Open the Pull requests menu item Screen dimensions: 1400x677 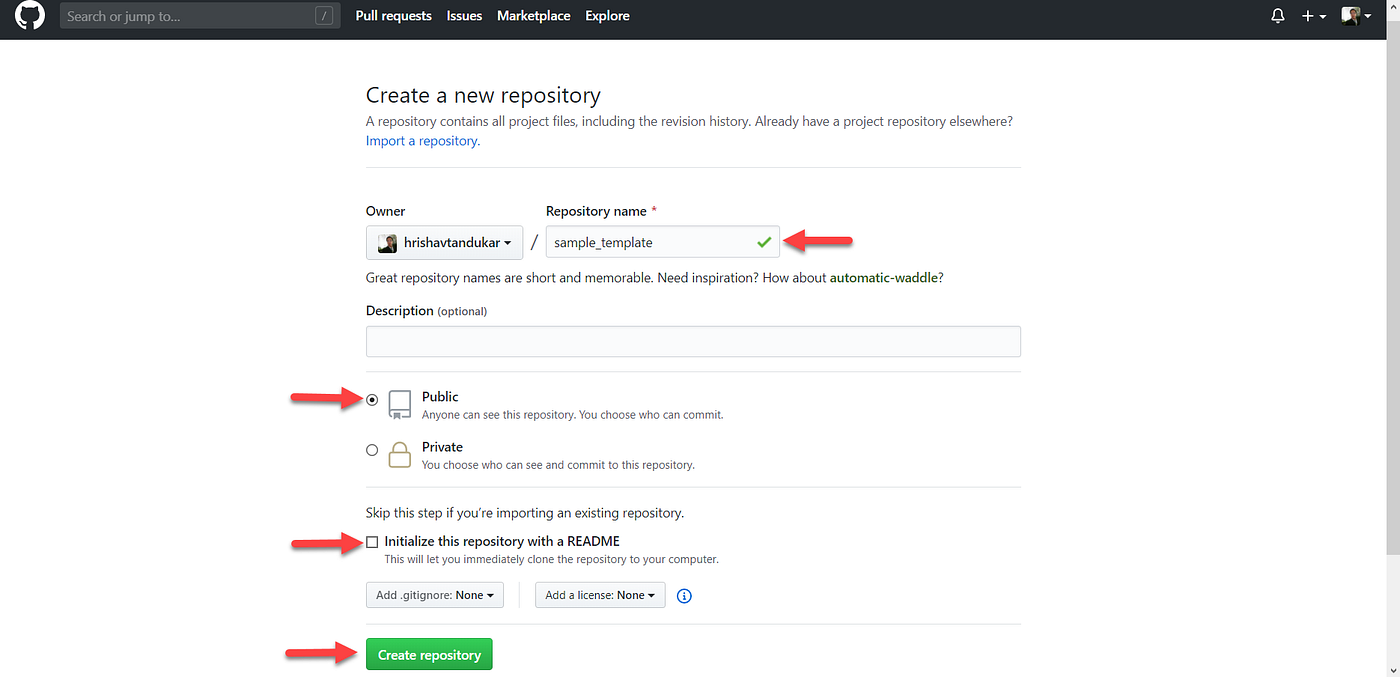coord(393,15)
